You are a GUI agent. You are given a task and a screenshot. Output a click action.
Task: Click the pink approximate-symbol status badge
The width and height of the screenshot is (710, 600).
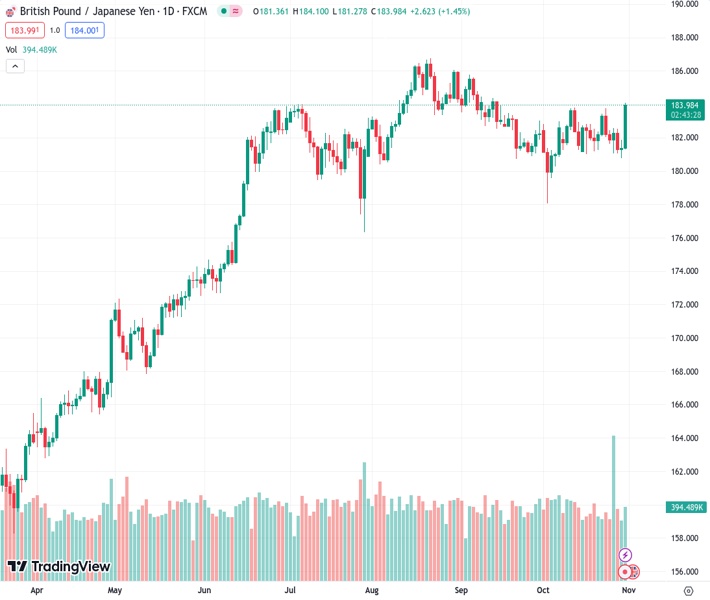(235, 11)
